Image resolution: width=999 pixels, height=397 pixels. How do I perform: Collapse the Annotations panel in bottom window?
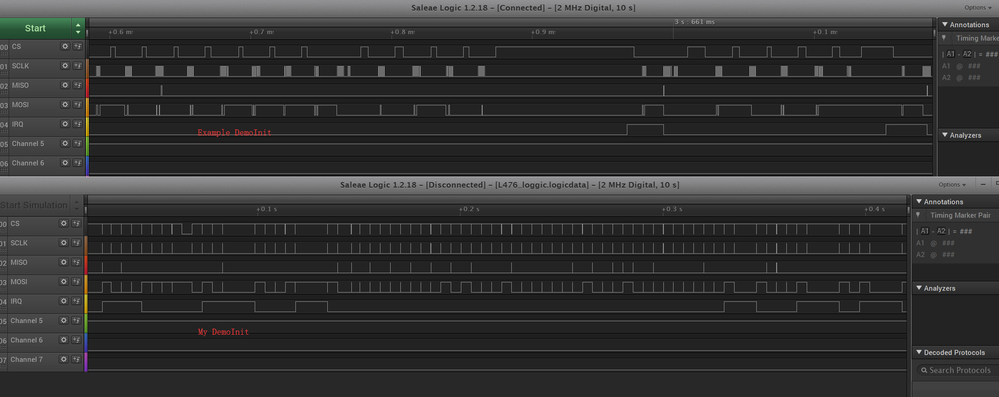pos(919,202)
